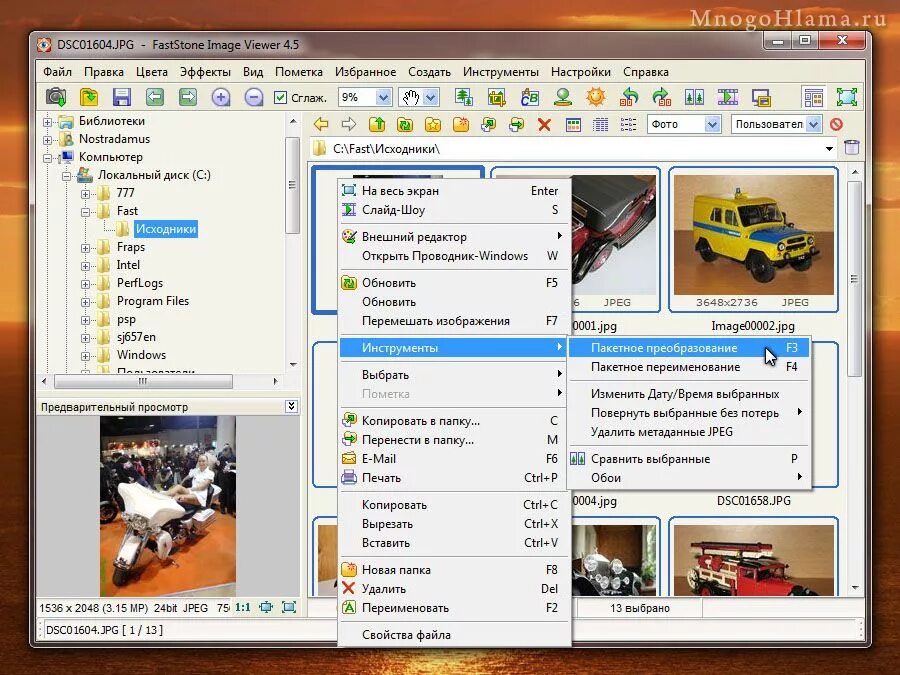900x675 pixels.
Task: Open the Файл menu
Action: tap(57, 72)
